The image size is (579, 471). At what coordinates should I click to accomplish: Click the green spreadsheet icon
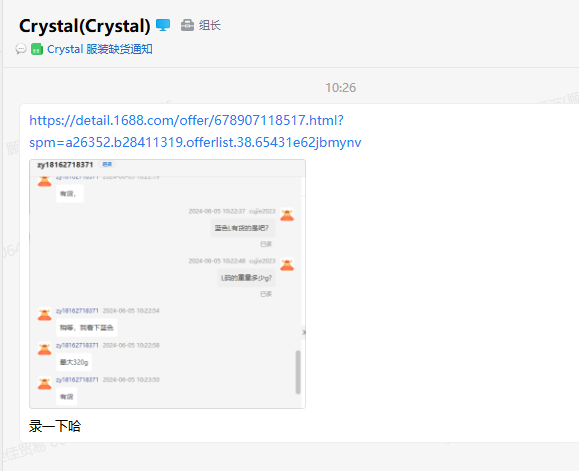[37, 49]
